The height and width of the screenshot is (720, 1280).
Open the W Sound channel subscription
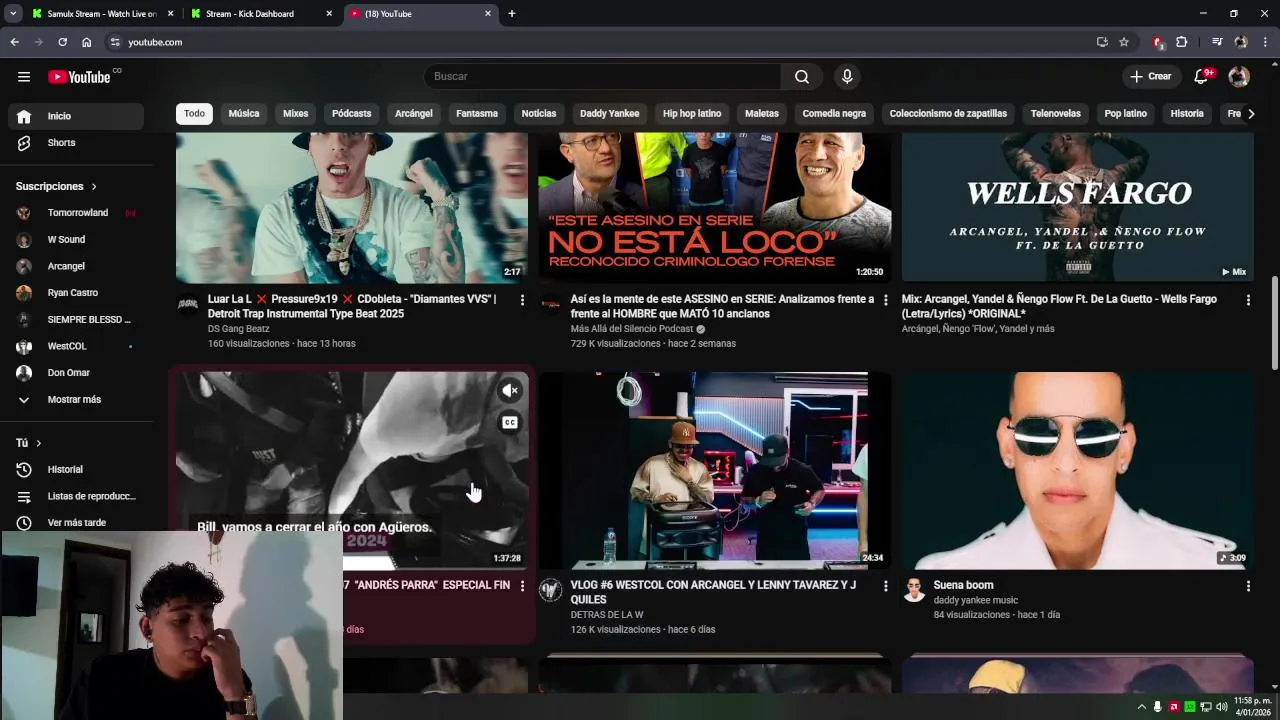(x=76, y=240)
